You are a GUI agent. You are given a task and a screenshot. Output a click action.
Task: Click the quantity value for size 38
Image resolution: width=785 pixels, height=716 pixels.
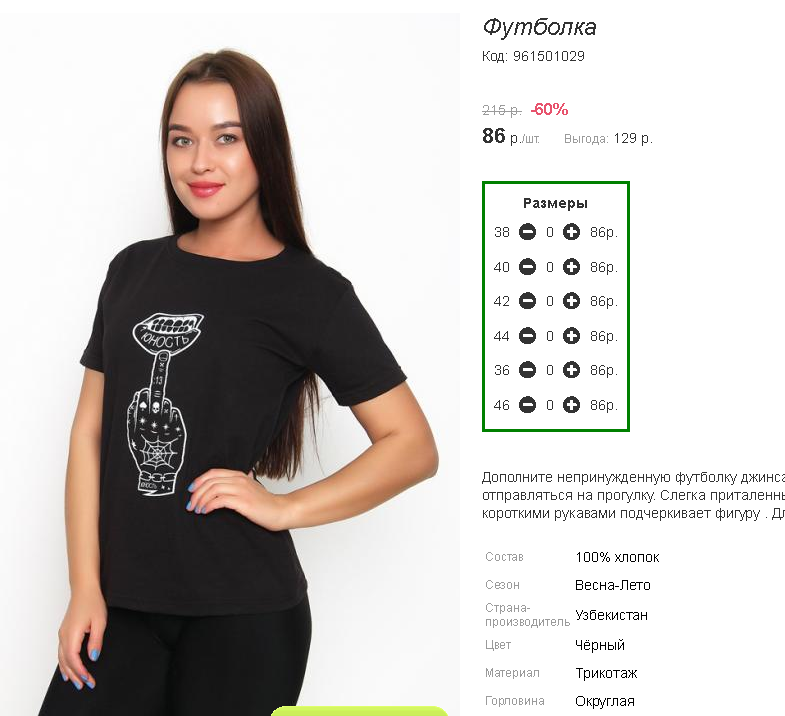click(550, 232)
